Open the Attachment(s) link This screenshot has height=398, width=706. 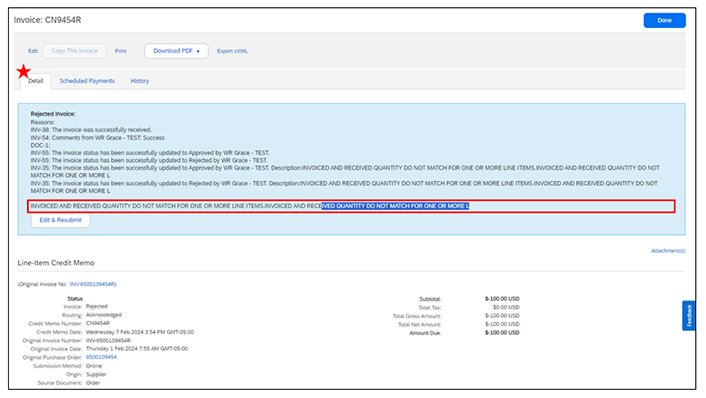(x=668, y=251)
